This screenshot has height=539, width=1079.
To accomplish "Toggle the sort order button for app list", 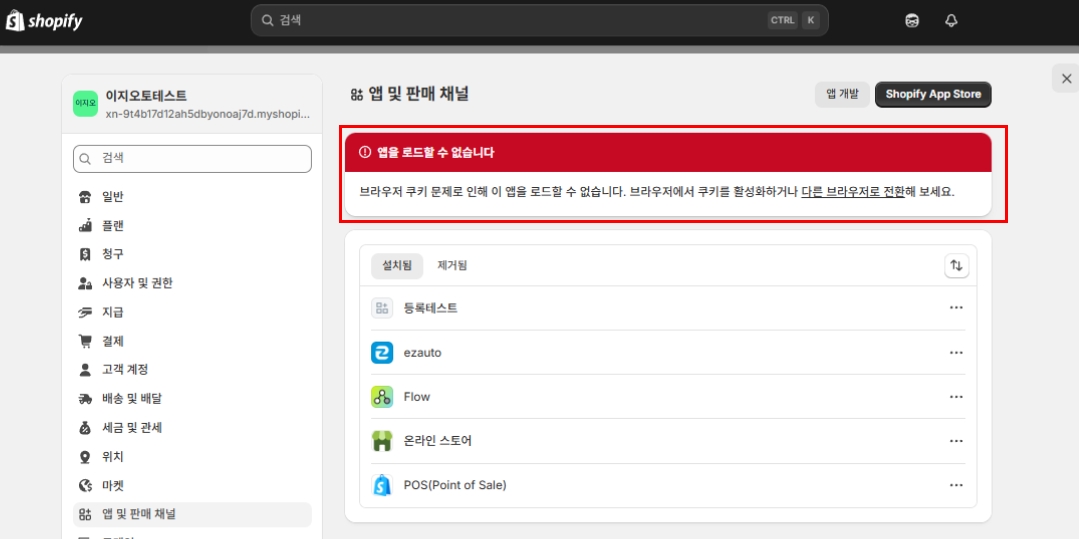I will tap(956, 265).
